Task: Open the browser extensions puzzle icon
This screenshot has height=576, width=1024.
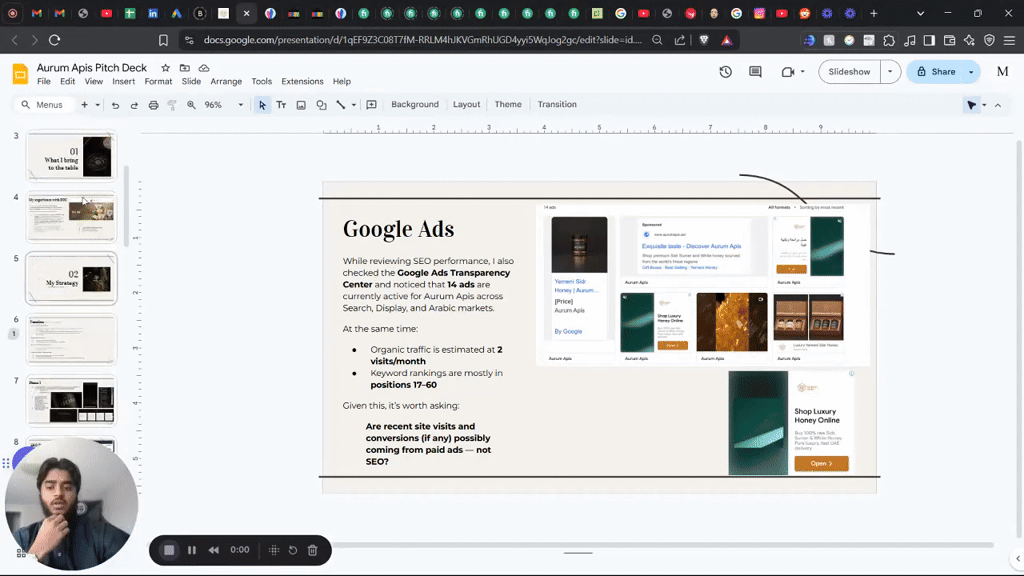Action: (889, 40)
